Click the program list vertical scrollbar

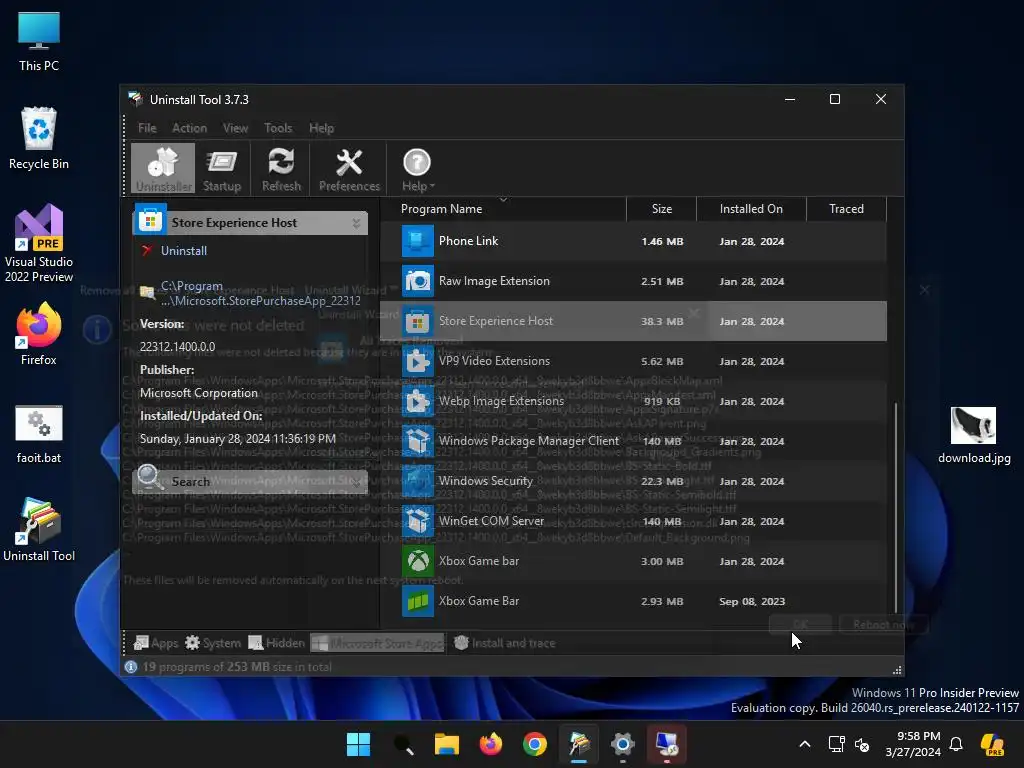click(895, 507)
